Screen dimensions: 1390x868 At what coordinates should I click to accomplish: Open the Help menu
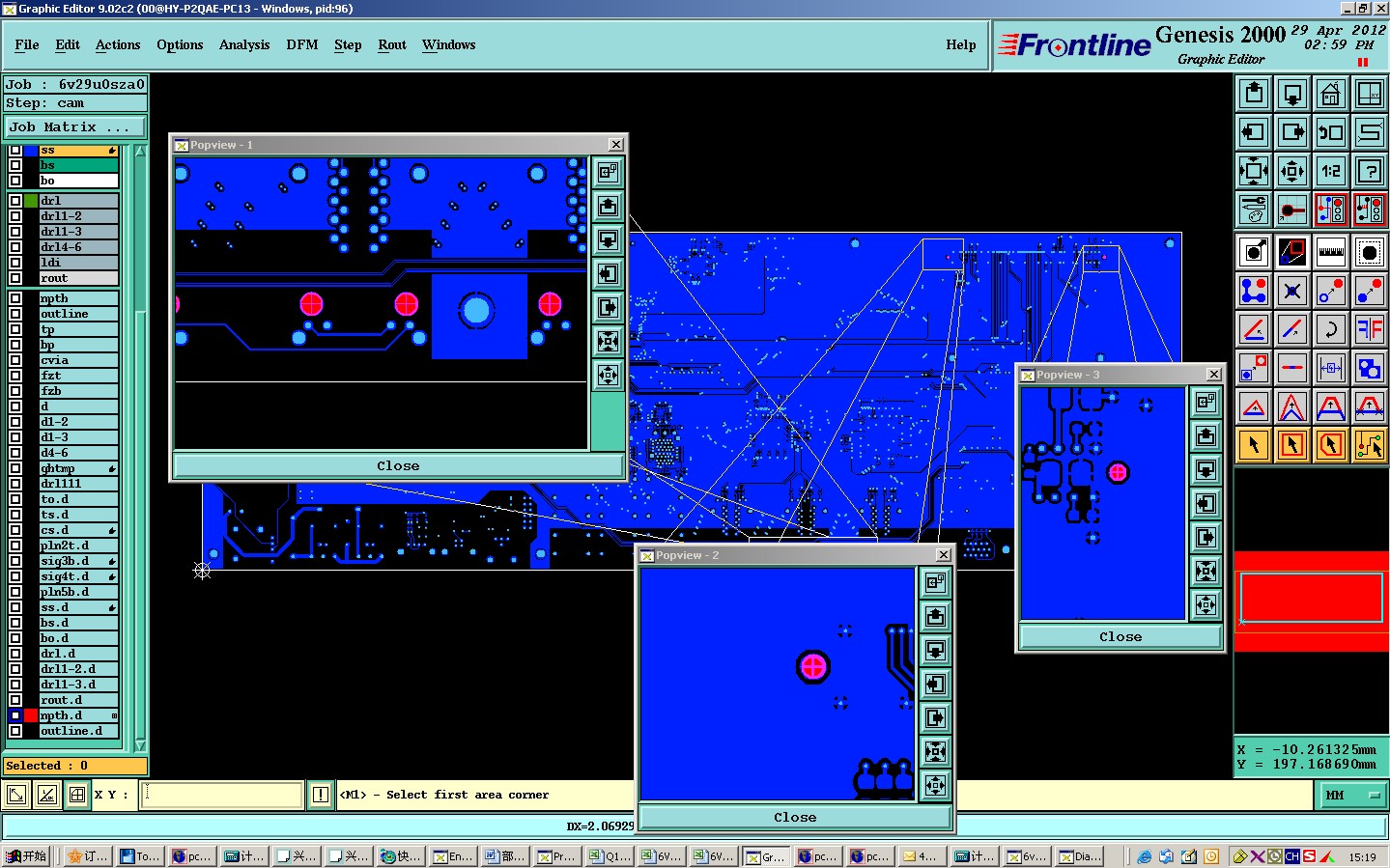(961, 44)
